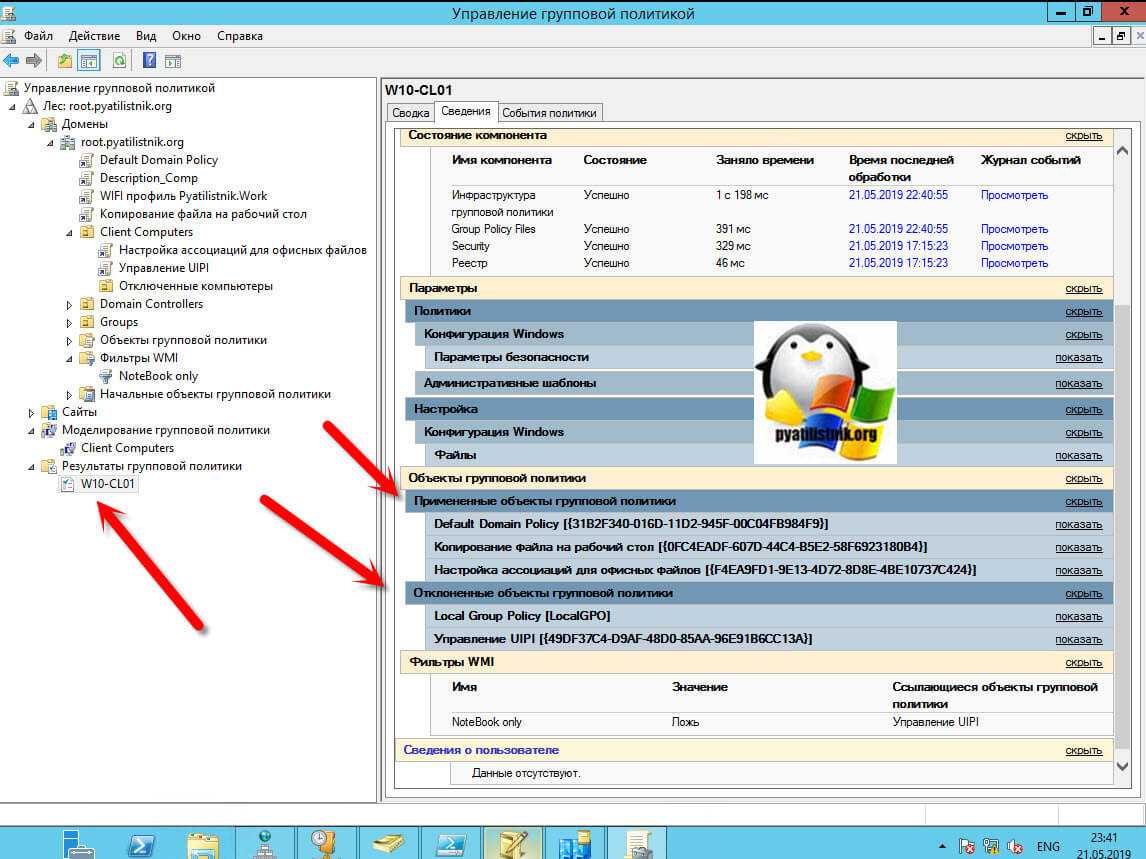1146x859 pixels.
Task: Click Просмотреть link for the Security component
Action: click(x=1014, y=246)
